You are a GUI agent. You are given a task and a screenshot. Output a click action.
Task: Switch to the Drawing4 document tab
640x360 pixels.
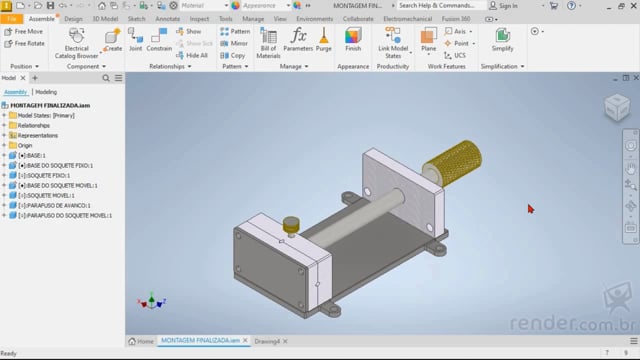coord(267,341)
